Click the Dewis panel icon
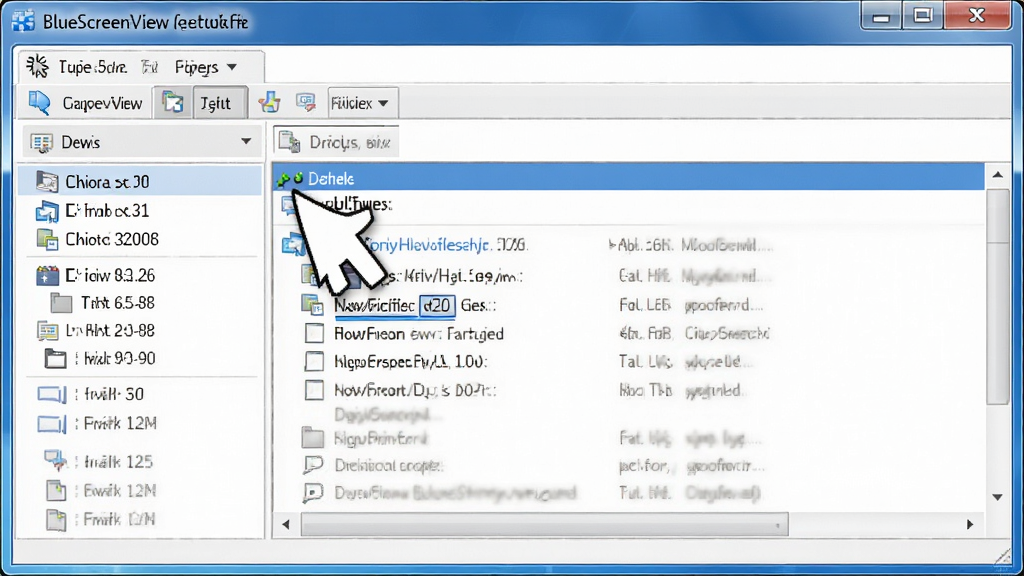The width and height of the screenshot is (1024, 576). coord(42,142)
